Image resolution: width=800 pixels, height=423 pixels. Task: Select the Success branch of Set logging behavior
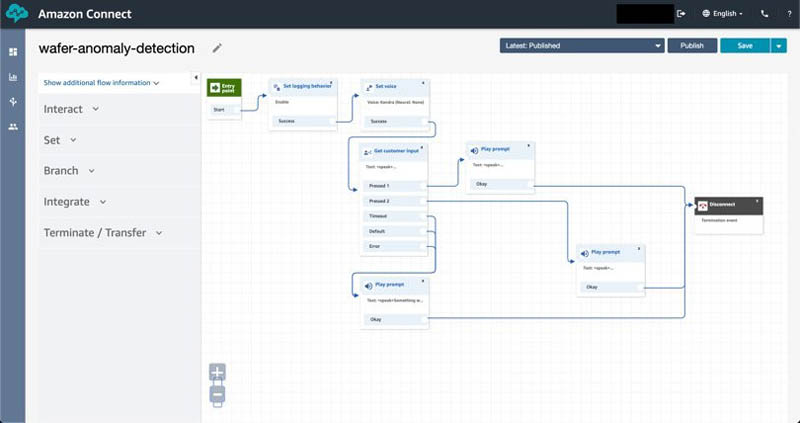point(304,121)
